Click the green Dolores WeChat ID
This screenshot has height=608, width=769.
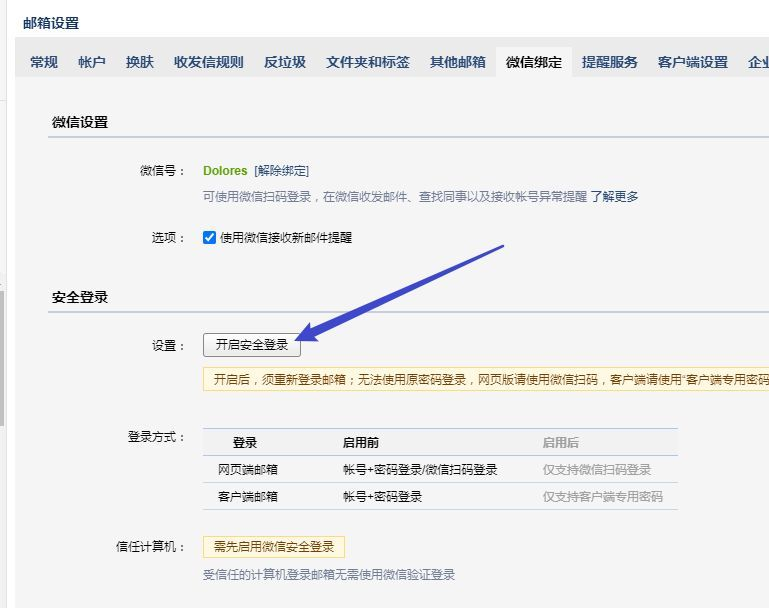pos(225,171)
